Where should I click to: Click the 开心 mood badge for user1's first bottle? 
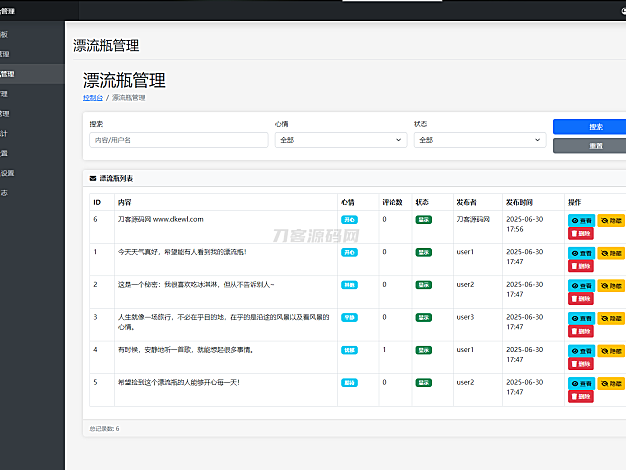[349, 252]
